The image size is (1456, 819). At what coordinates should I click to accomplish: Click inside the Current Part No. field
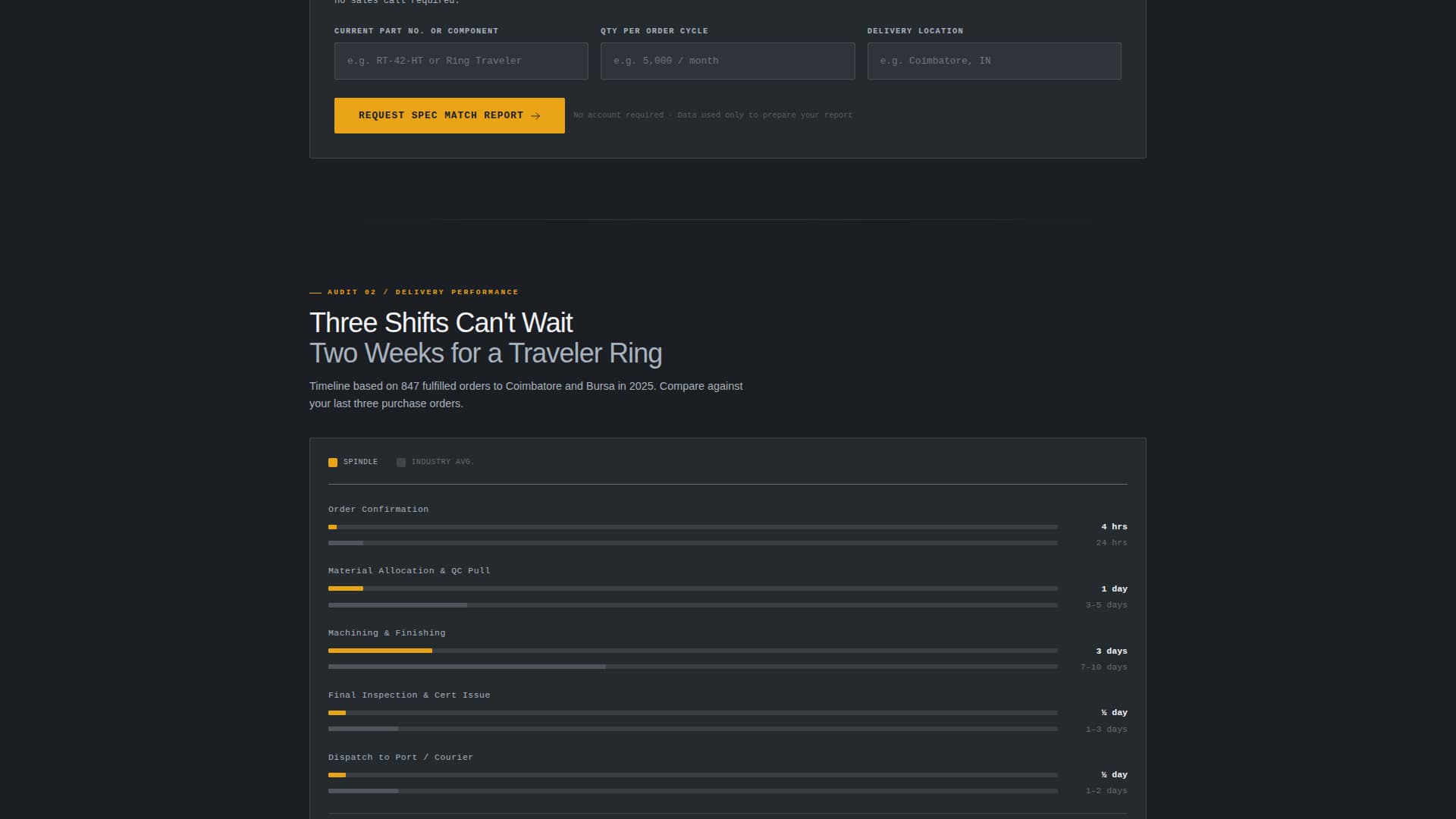pos(460,61)
